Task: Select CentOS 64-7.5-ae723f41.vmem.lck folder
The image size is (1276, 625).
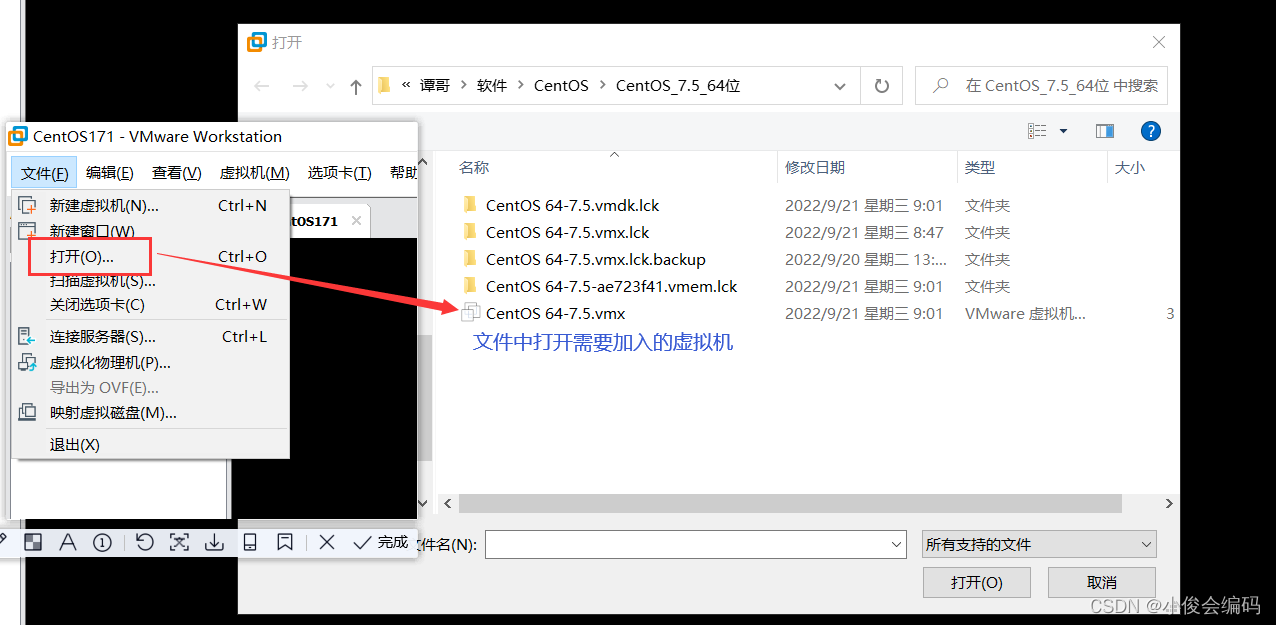Action: pyautogui.click(x=611, y=286)
